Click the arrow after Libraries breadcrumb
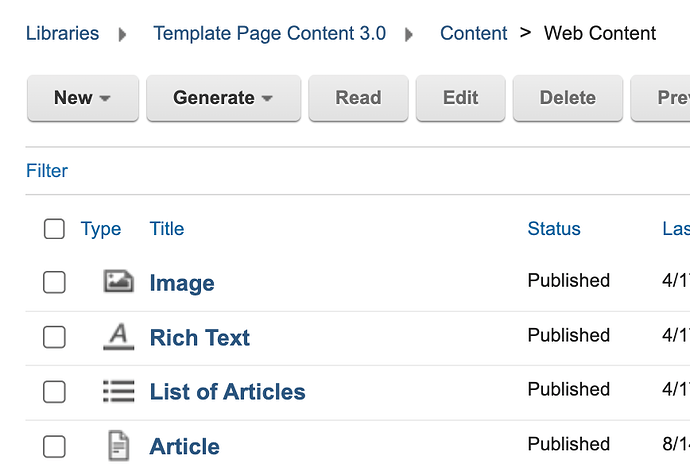This screenshot has height=475, width=690. [123, 34]
